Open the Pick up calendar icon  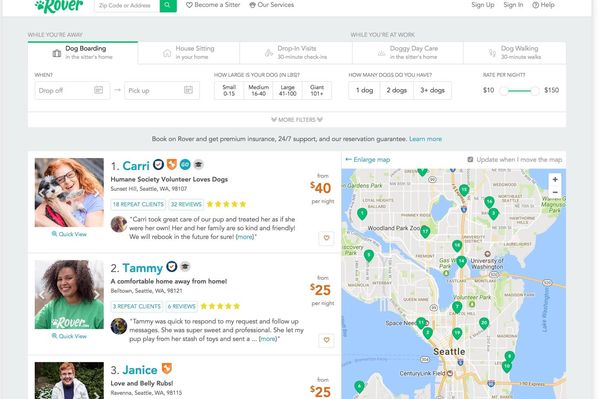tap(188, 90)
